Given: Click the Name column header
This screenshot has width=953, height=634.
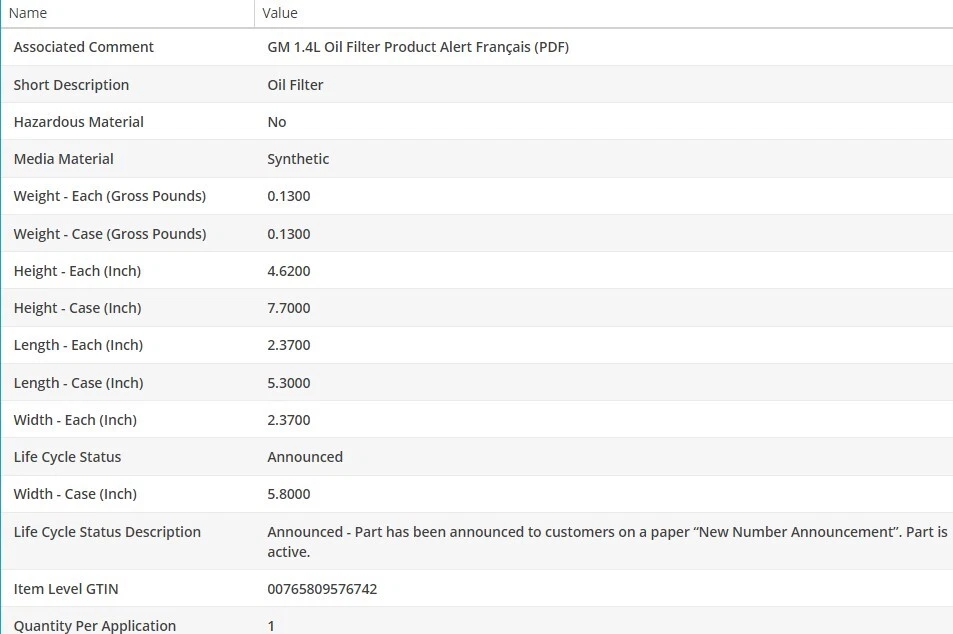Looking at the screenshot, I should point(28,13).
